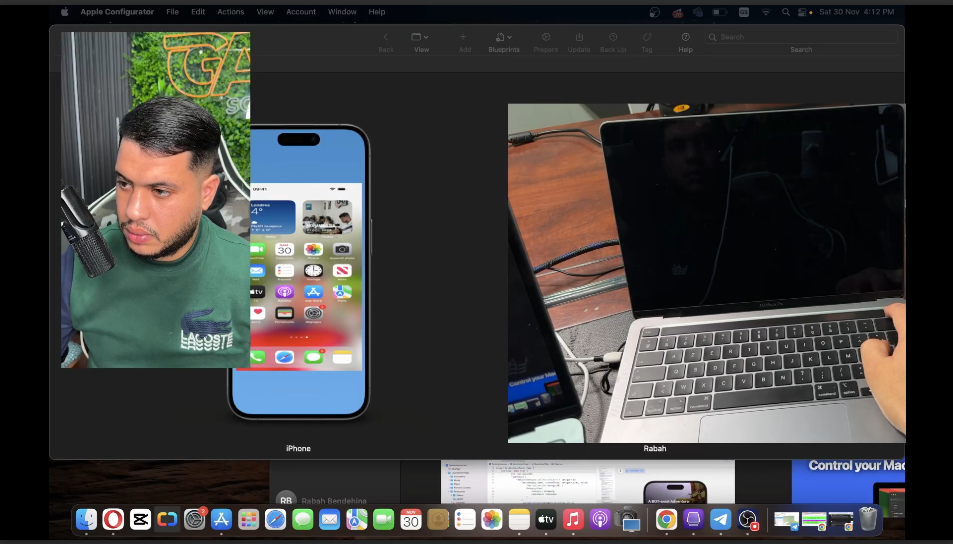Image resolution: width=953 pixels, height=544 pixels.
Task: Open the Account menu
Action: [301, 12]
